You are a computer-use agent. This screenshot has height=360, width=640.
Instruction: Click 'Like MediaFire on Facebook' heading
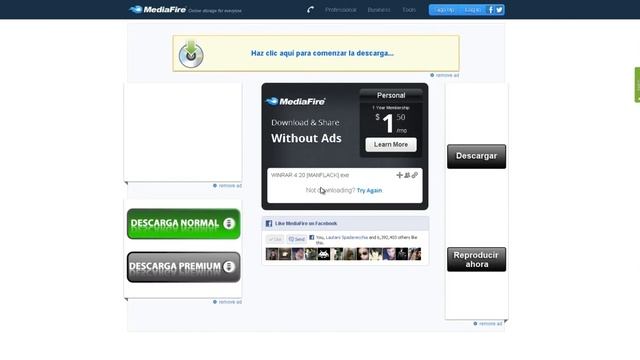tap(306, 223)
